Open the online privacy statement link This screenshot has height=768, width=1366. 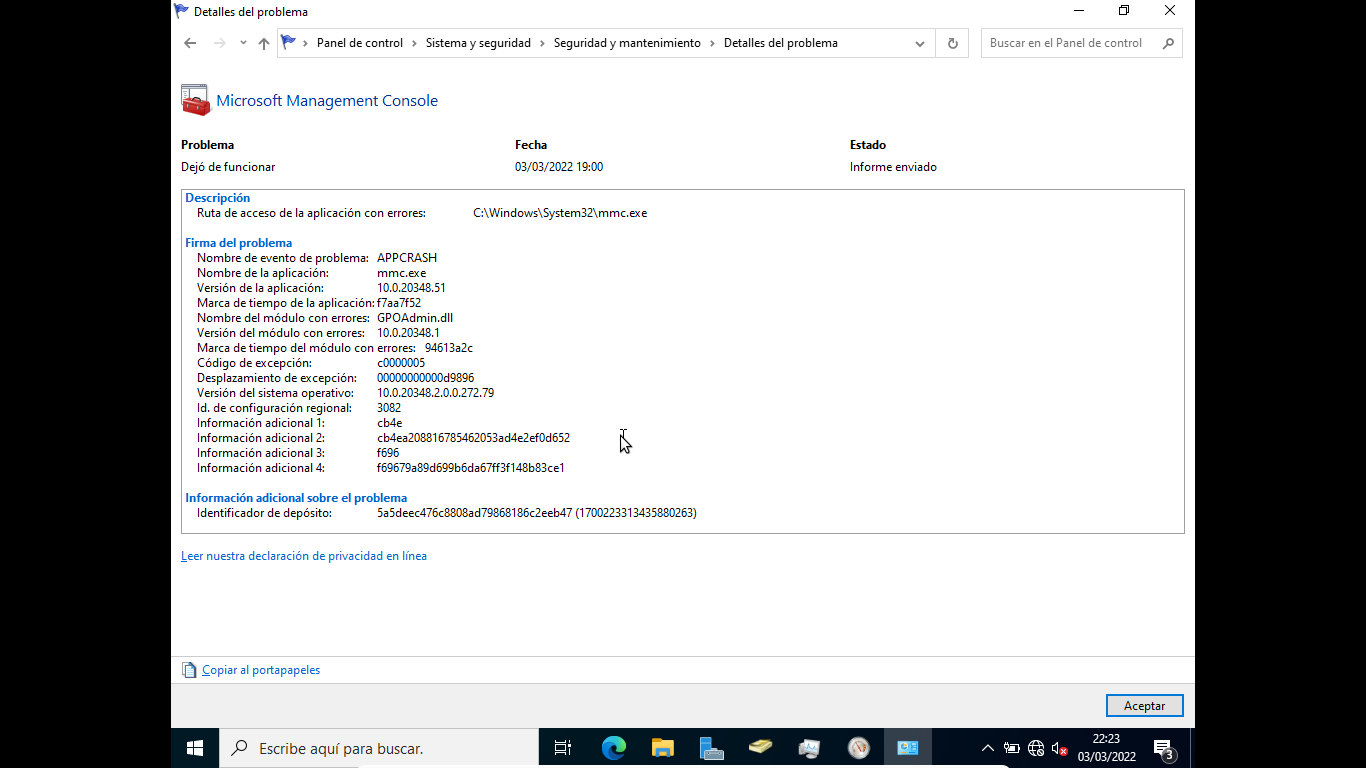(x=304, y=556)
